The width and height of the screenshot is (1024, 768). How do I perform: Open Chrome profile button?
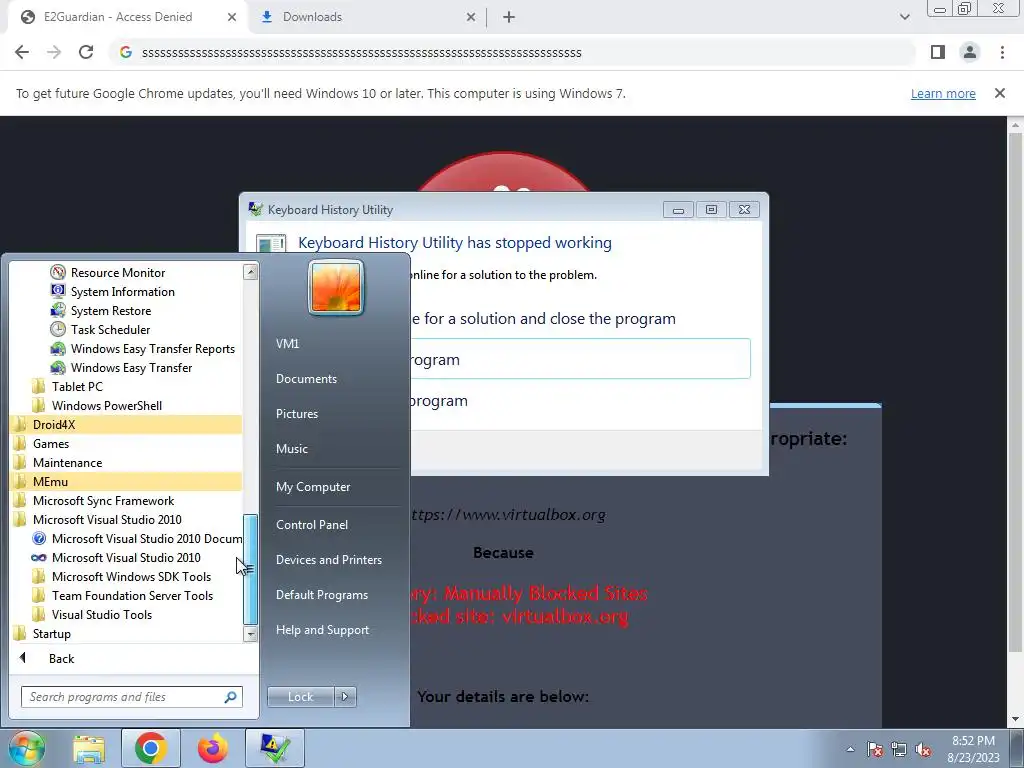(970, 52)
